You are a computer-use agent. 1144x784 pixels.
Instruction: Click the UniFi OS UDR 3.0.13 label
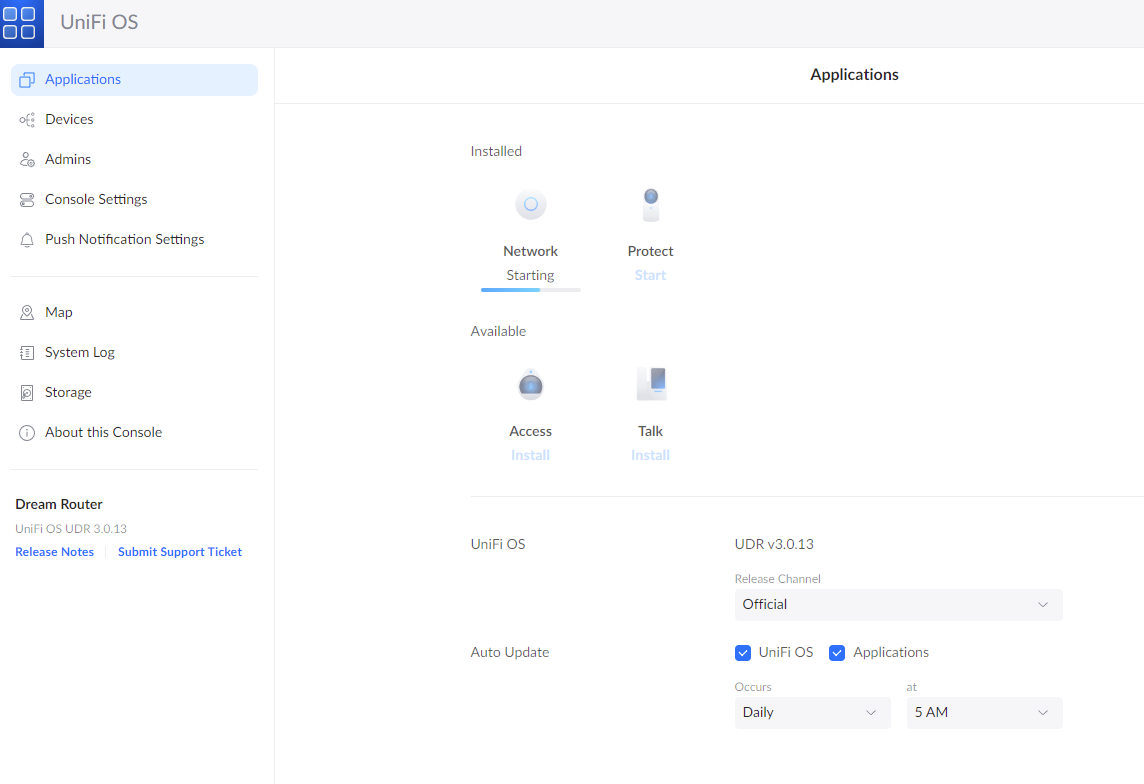point(71,529)
